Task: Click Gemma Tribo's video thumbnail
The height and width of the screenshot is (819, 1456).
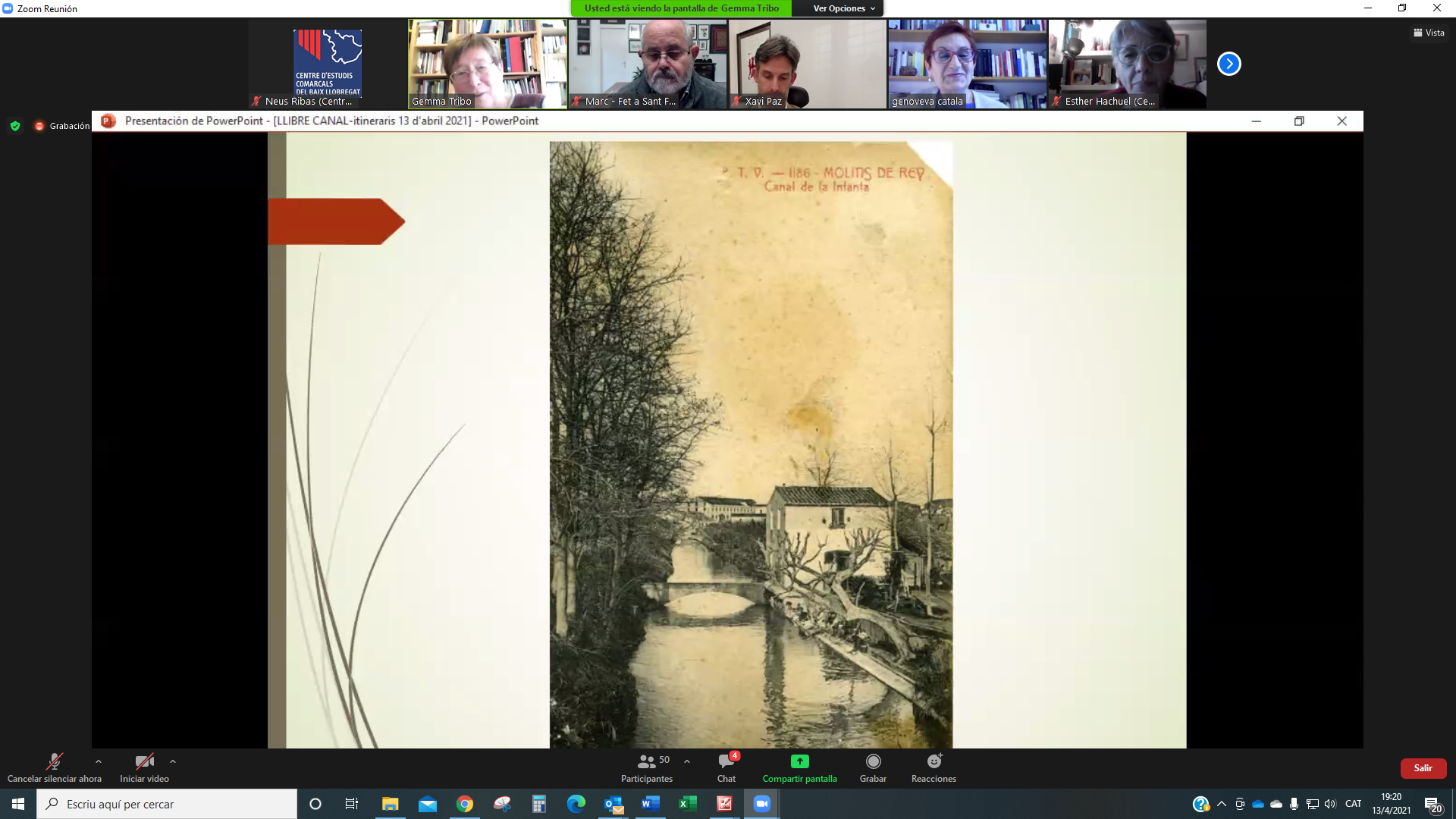Action: [x=487, y=64]
